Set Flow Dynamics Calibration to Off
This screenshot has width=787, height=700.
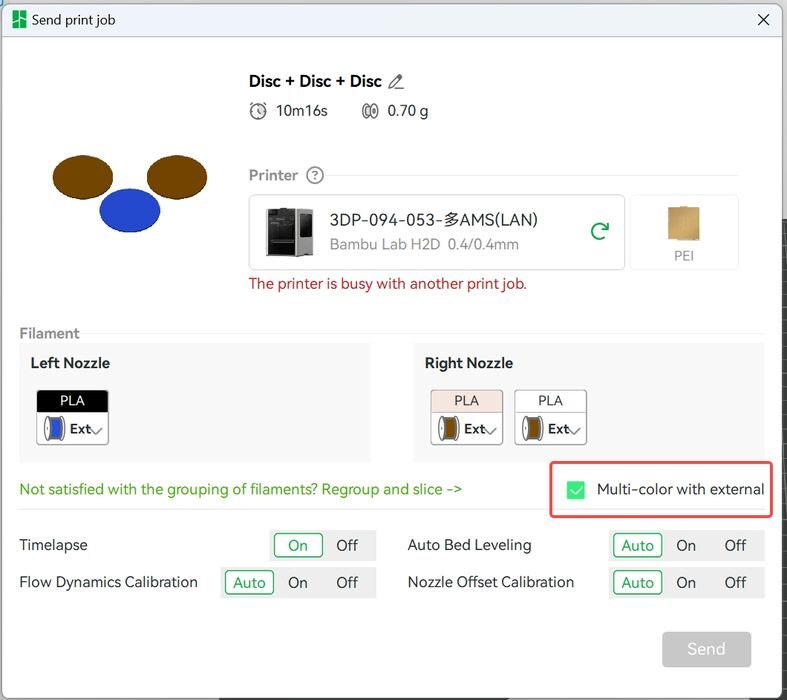(347, 582)
